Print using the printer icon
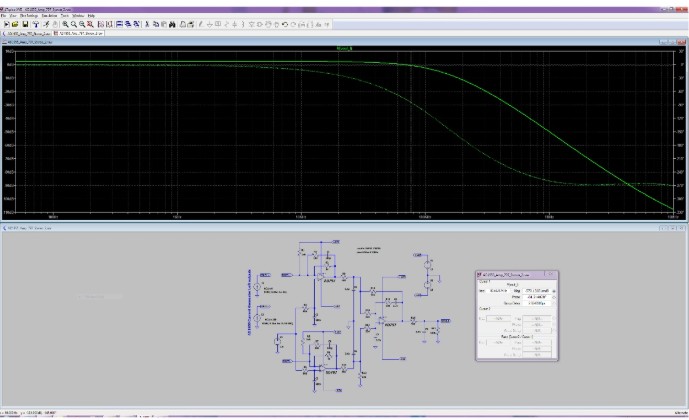 click(x=191, y=24)
